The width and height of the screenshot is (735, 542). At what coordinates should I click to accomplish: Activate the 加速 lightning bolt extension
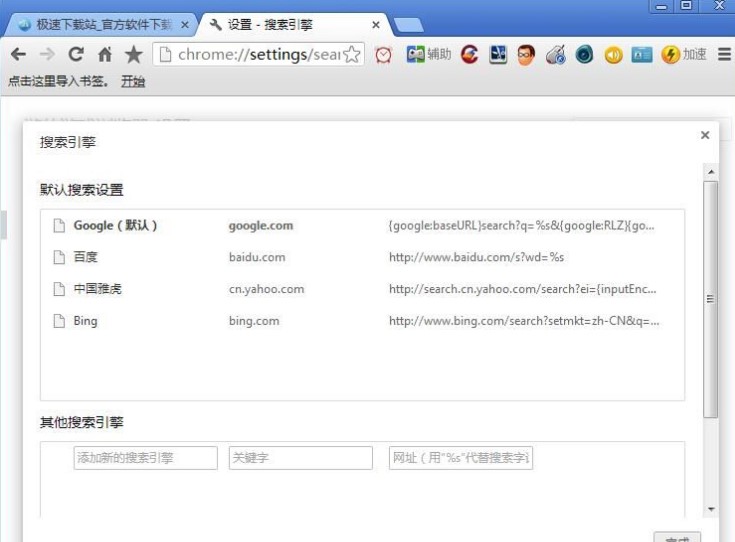pos(684,54)
